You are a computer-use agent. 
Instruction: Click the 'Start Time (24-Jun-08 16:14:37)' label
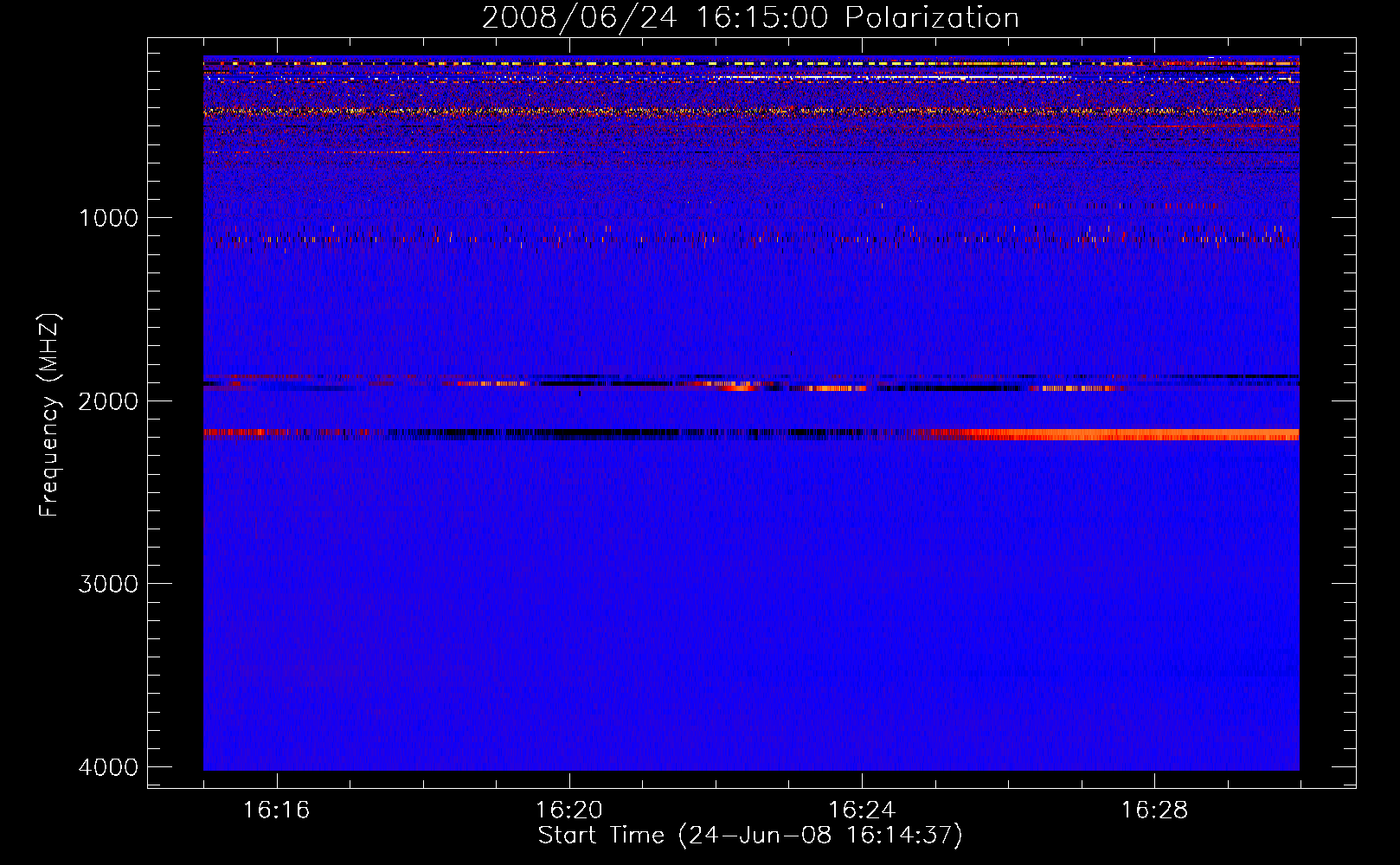[x=750, y=836]
